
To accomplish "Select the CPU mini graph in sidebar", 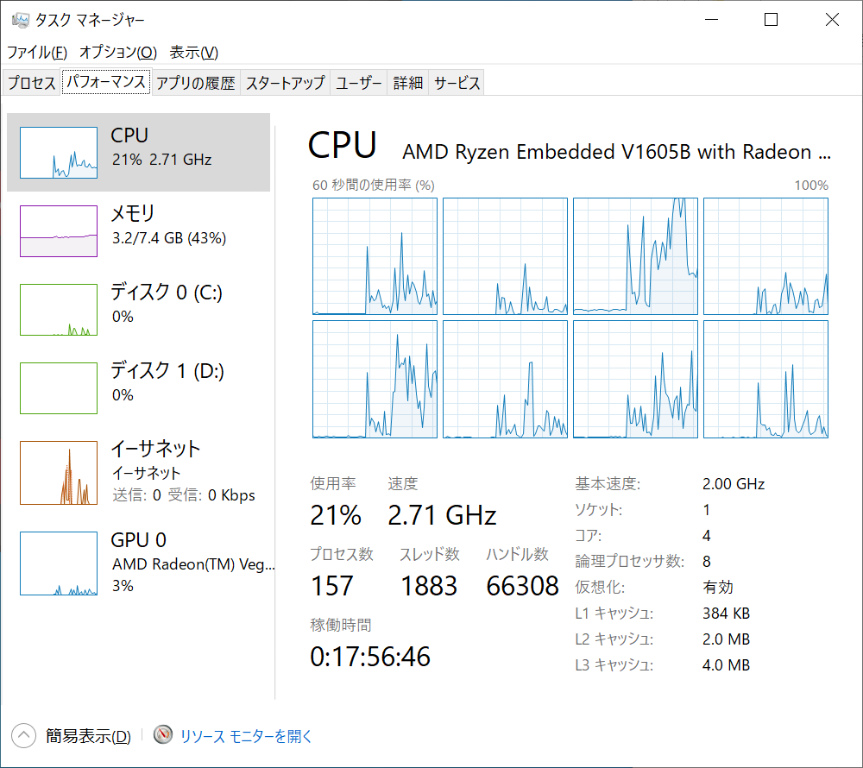I will click(x=59, y=152).
